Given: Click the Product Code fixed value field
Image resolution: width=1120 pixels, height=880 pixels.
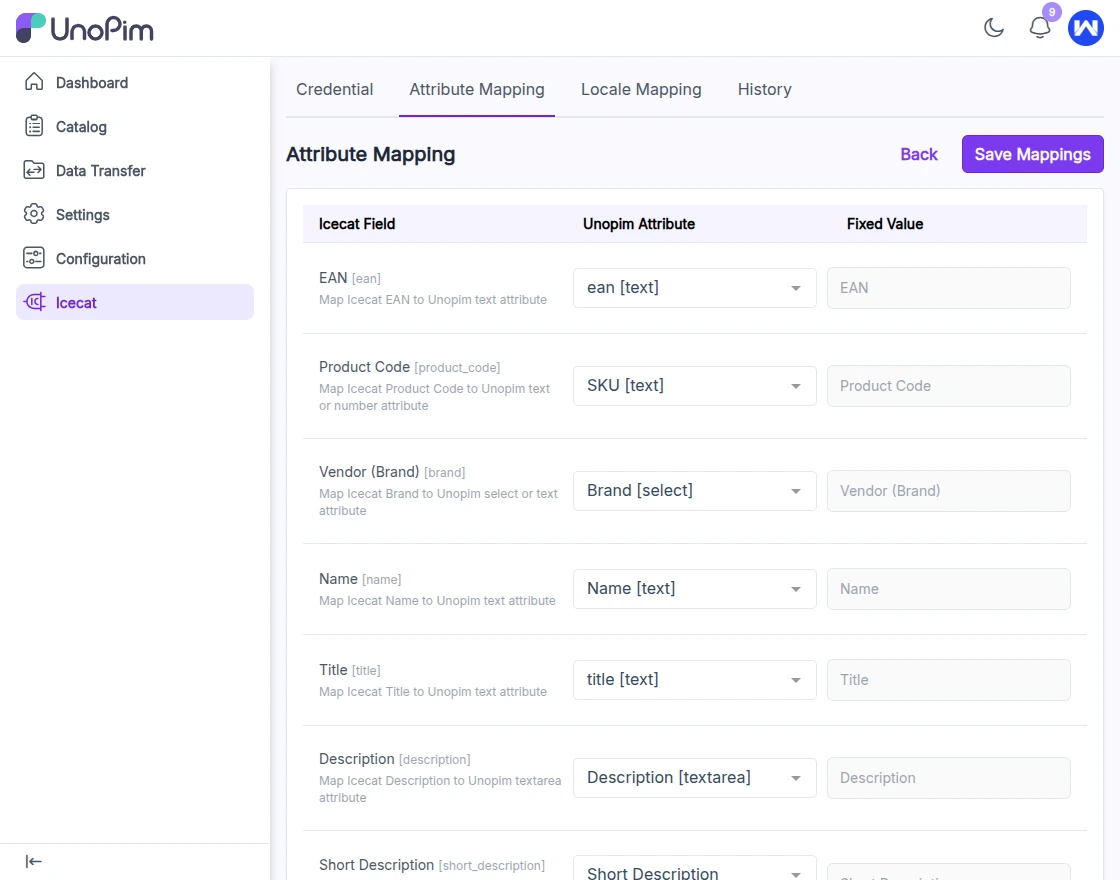Looking at the screenshot, I should click(x=949, y=386).
